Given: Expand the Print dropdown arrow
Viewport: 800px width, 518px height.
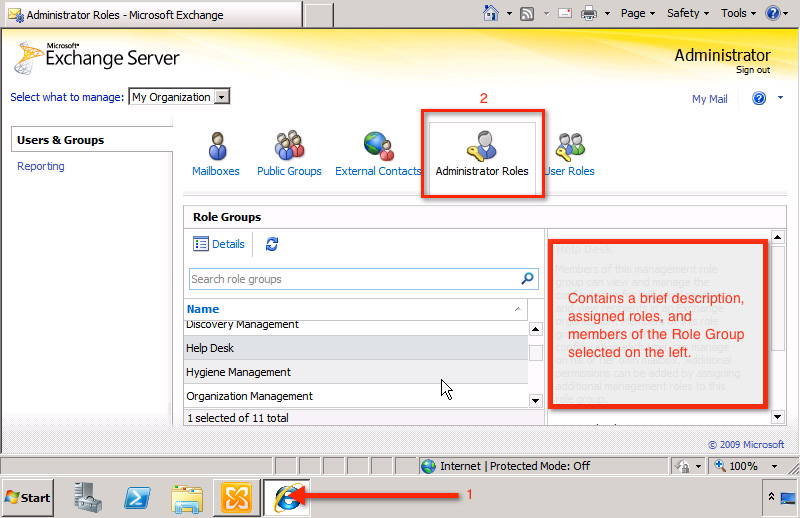Looking at the screenshot, I should point(607,14).
